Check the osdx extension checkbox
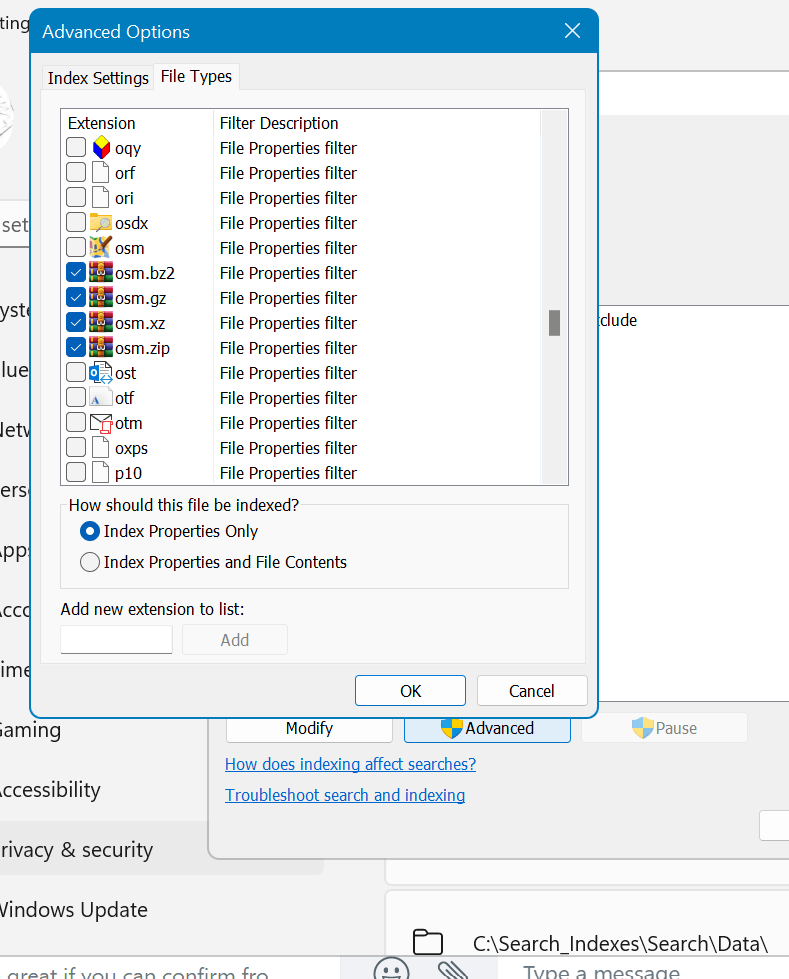This screenshot has width=789, height=979. 76,222
